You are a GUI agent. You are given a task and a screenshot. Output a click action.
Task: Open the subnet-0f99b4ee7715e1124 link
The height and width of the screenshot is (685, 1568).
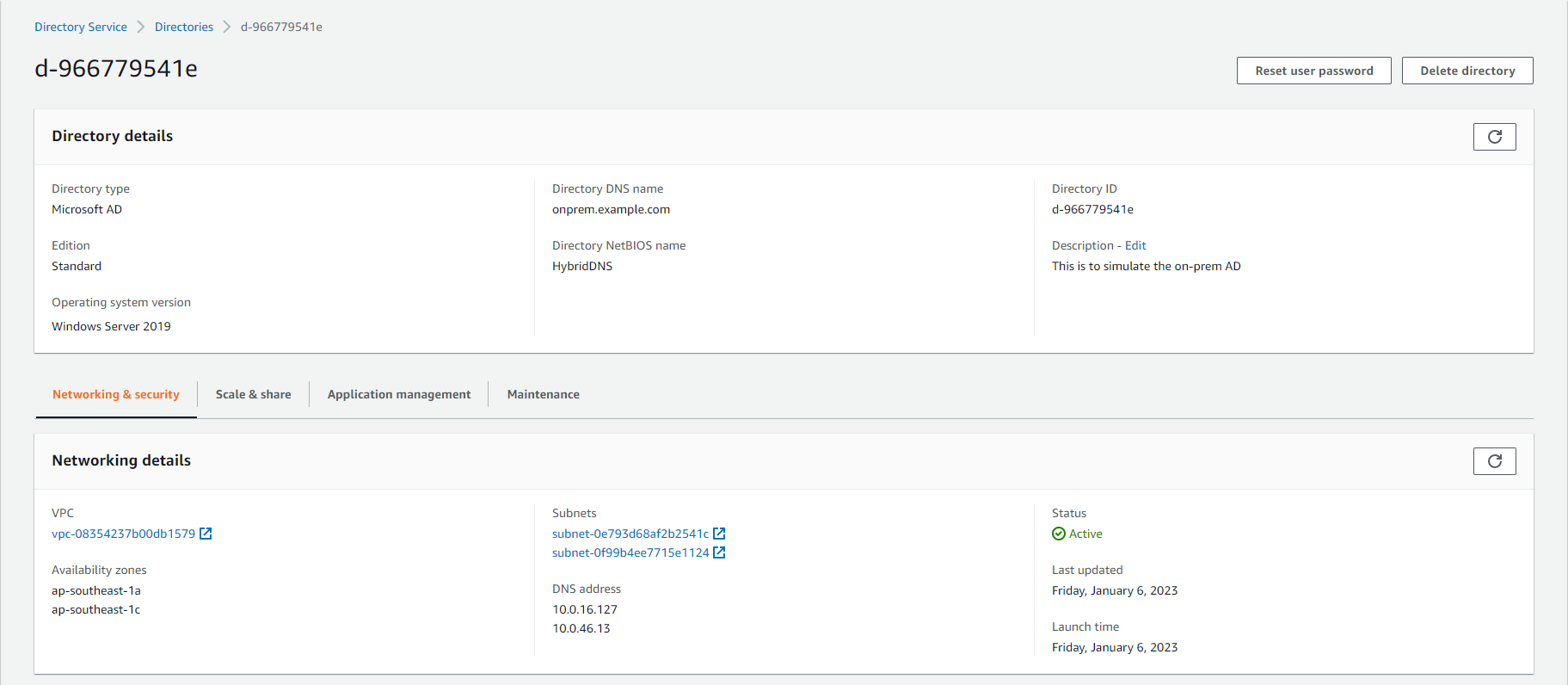[x=630, y=552]
